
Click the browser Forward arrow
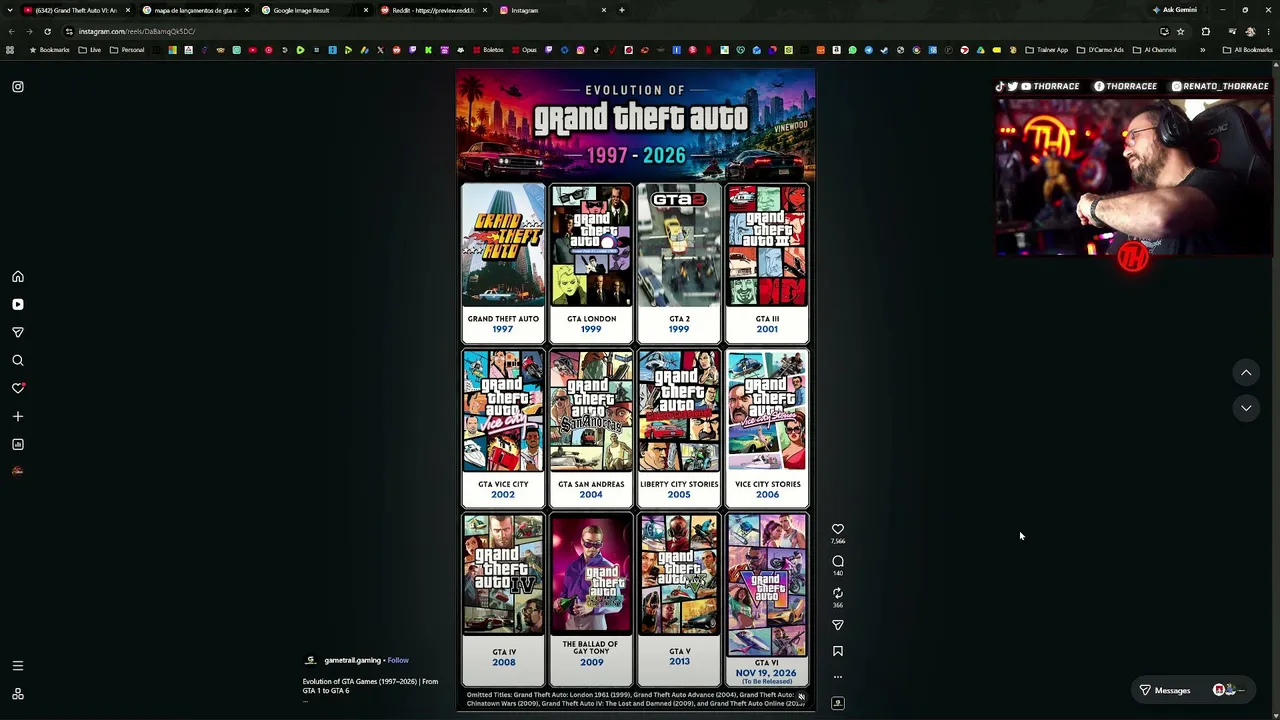[29, 31]
